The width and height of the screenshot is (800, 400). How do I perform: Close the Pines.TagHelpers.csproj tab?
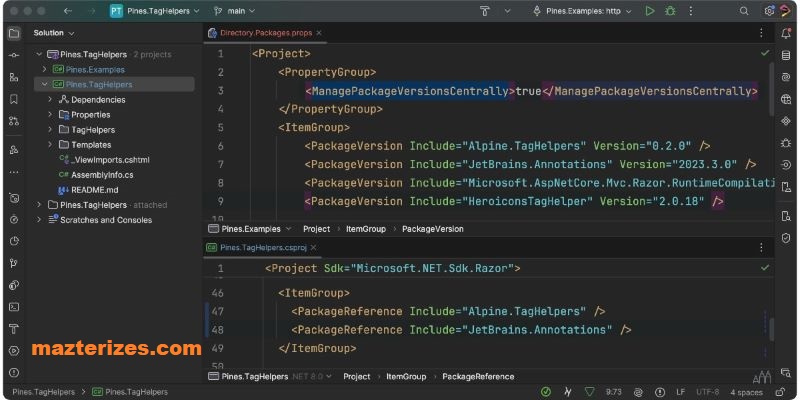coord(313,247)
